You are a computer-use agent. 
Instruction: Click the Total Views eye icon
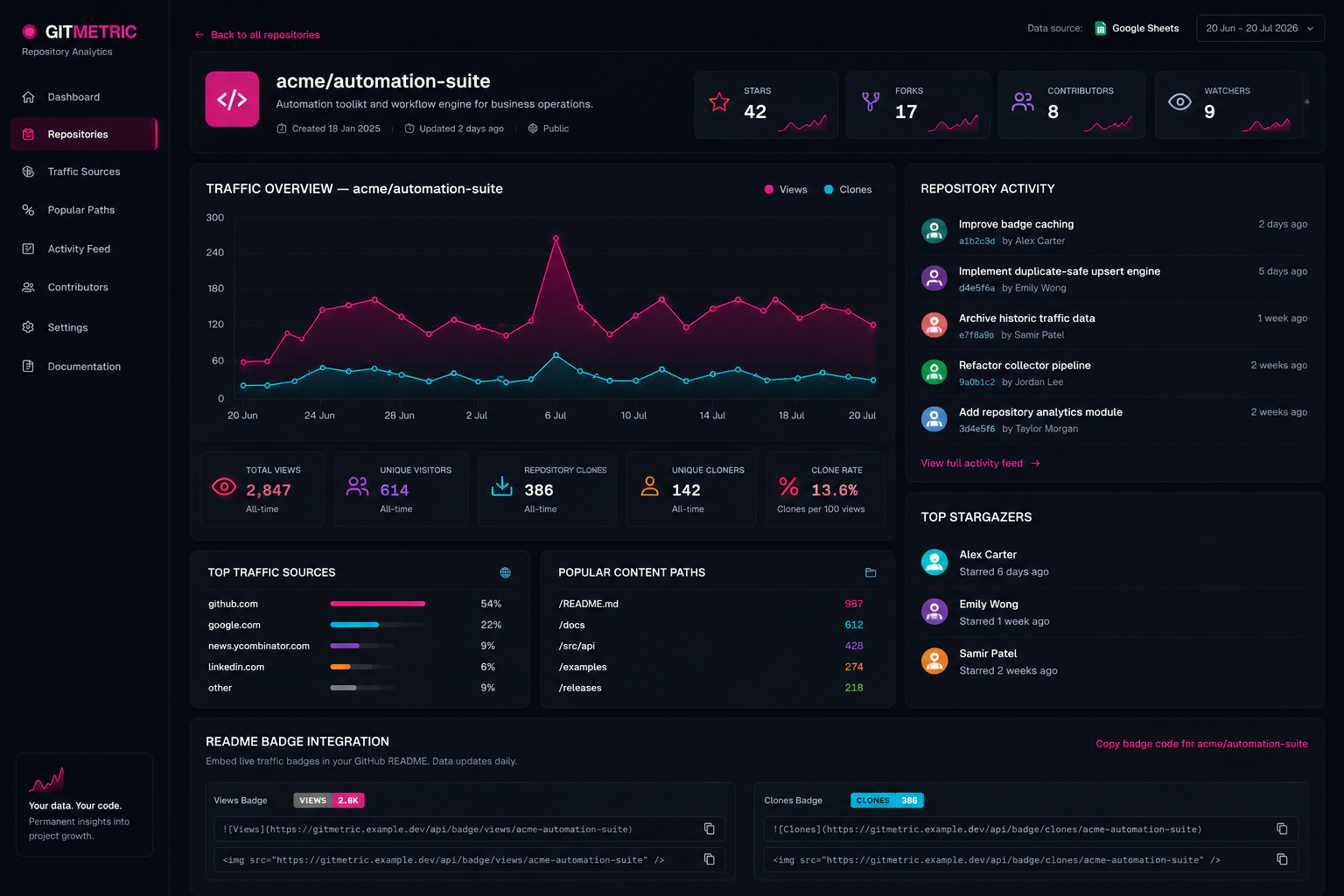point(224,486)
